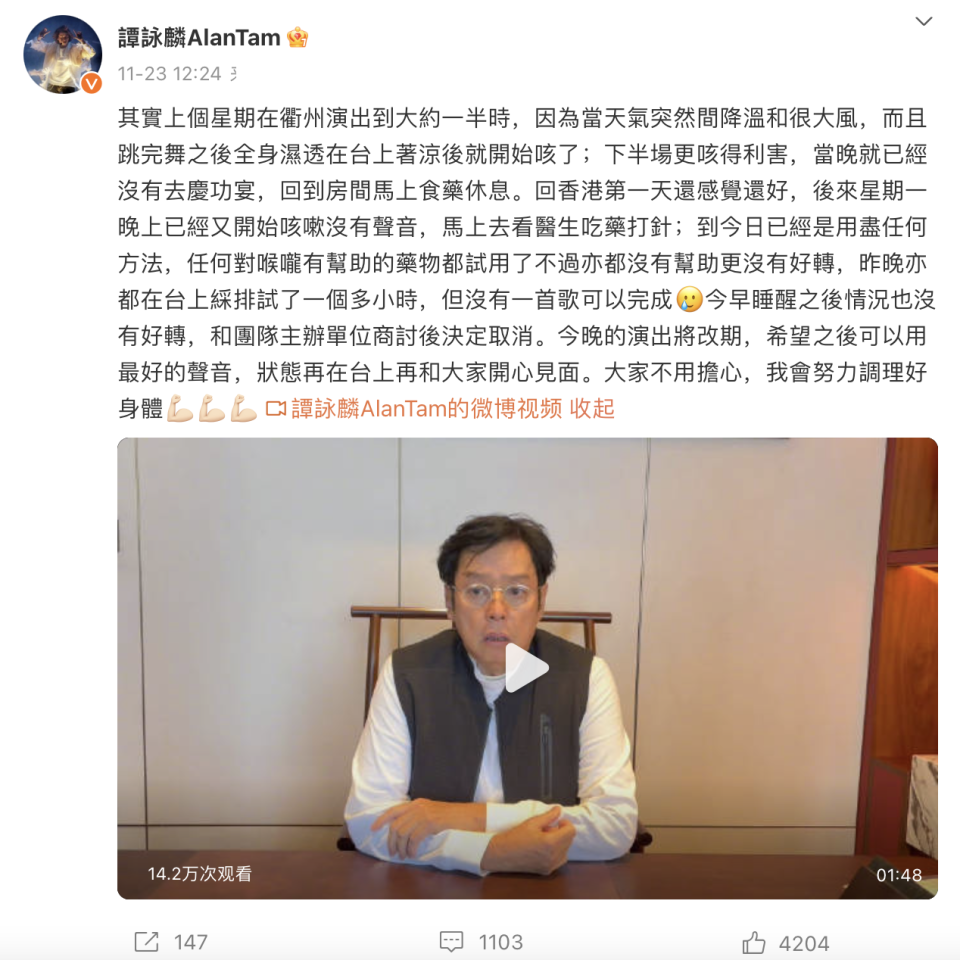Open the 譚詠麟AlanTam username profile link
The width and height of the screenshot is (960, 960).
199,37
